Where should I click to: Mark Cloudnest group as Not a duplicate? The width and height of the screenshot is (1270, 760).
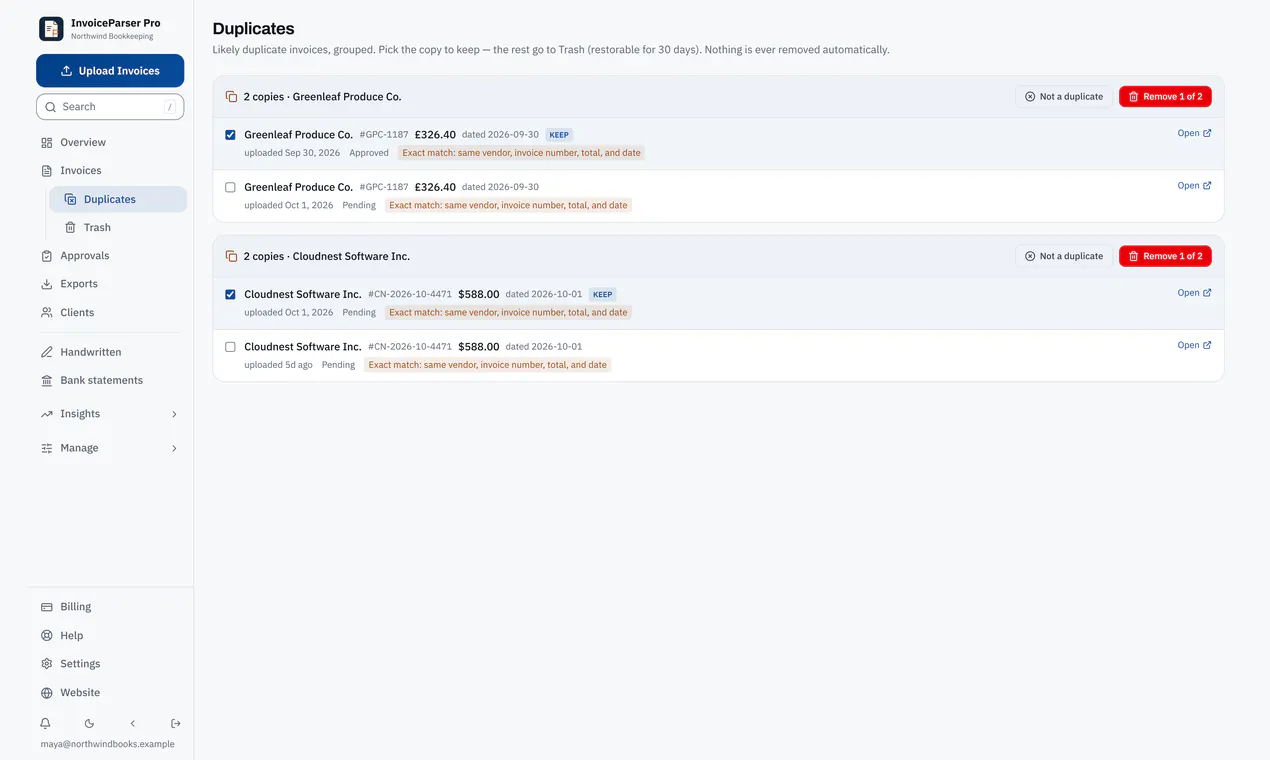[1064, 256]
